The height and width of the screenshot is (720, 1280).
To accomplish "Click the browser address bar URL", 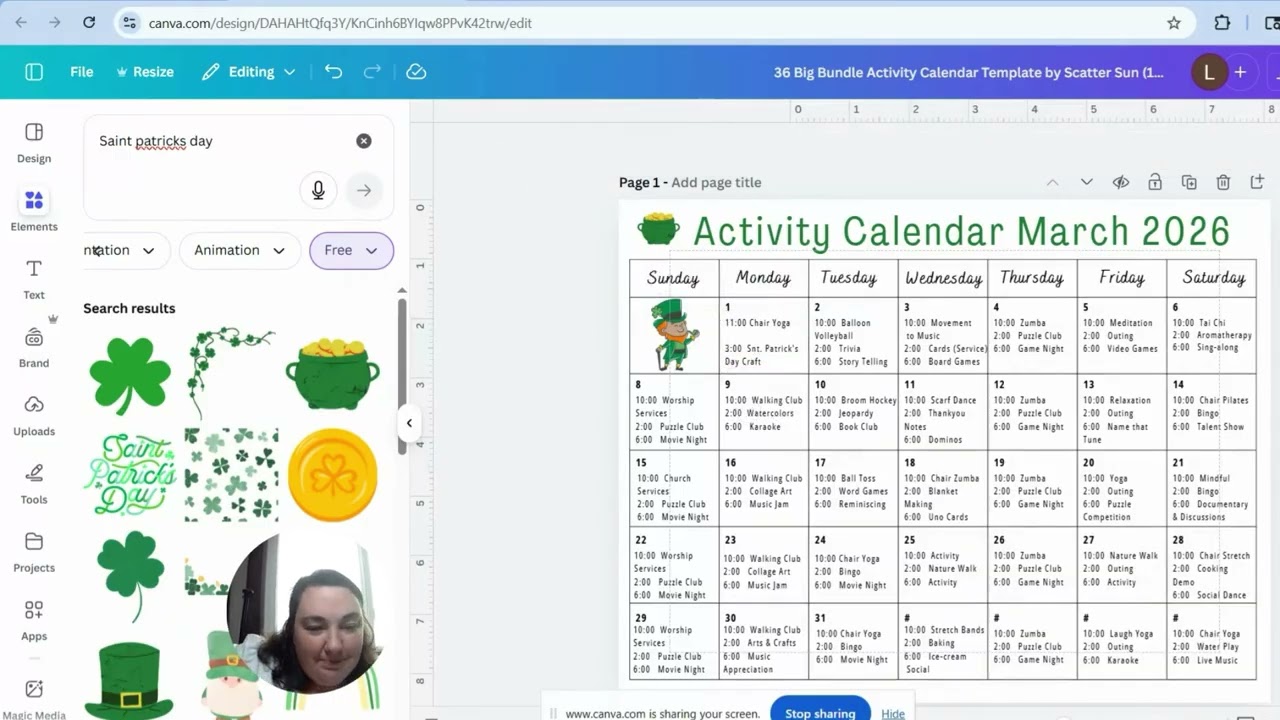I will tap(340, 22).
